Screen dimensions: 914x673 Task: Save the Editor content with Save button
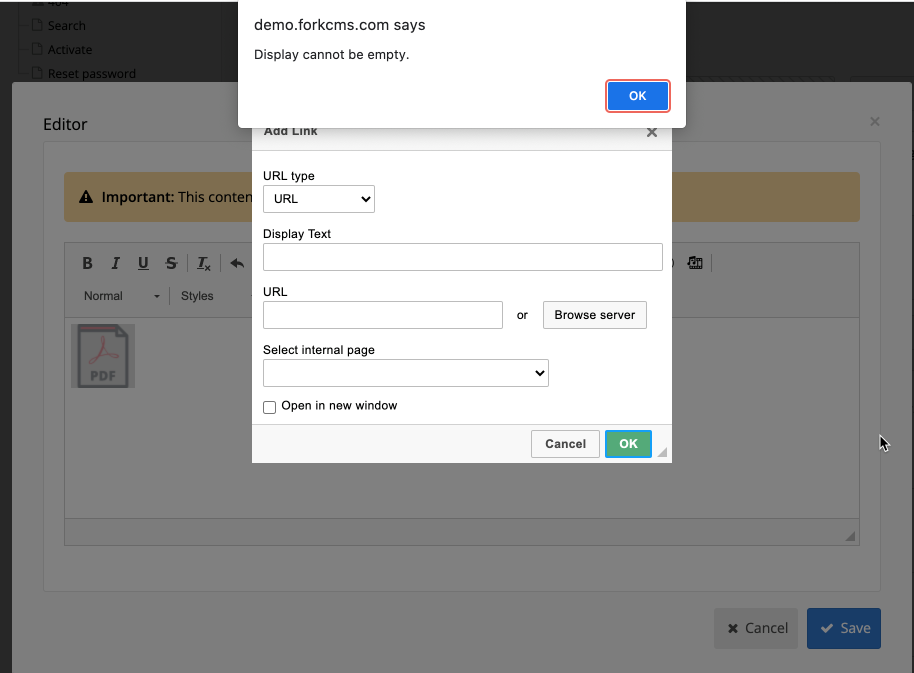pyautogui.click(x=843, y=628)
